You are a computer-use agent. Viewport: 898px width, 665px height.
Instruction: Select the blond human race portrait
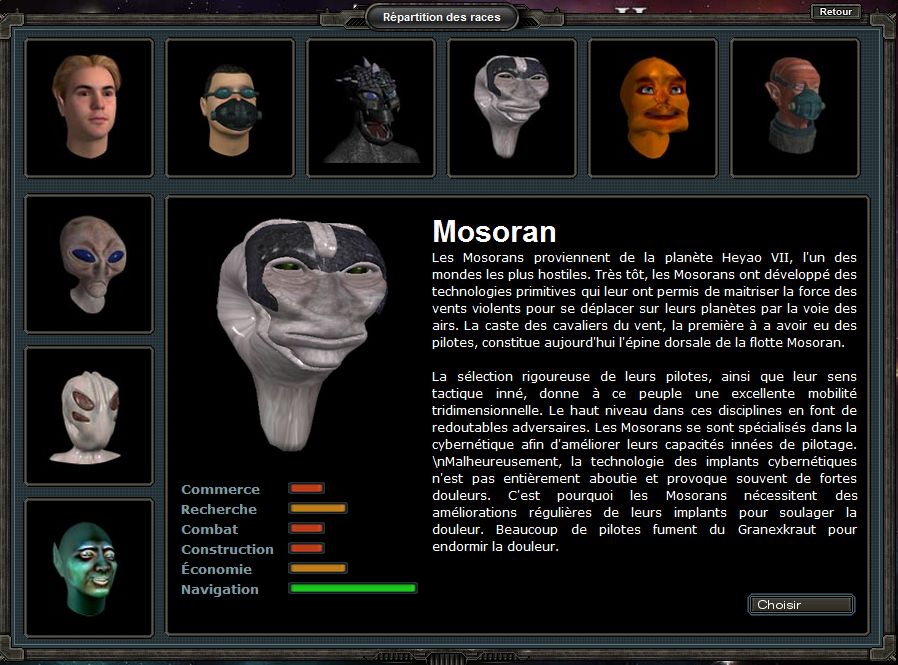pyautogui.click(x=89, y=108)
